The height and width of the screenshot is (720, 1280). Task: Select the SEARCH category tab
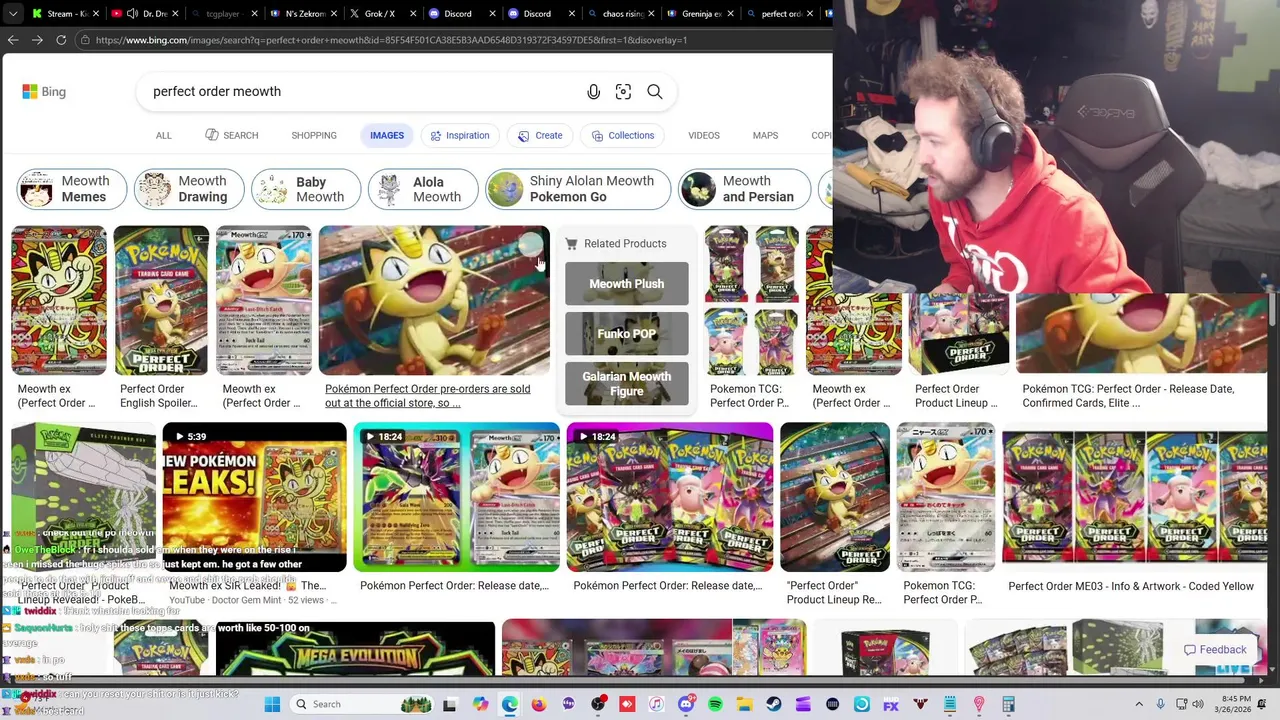click(231, 135)
